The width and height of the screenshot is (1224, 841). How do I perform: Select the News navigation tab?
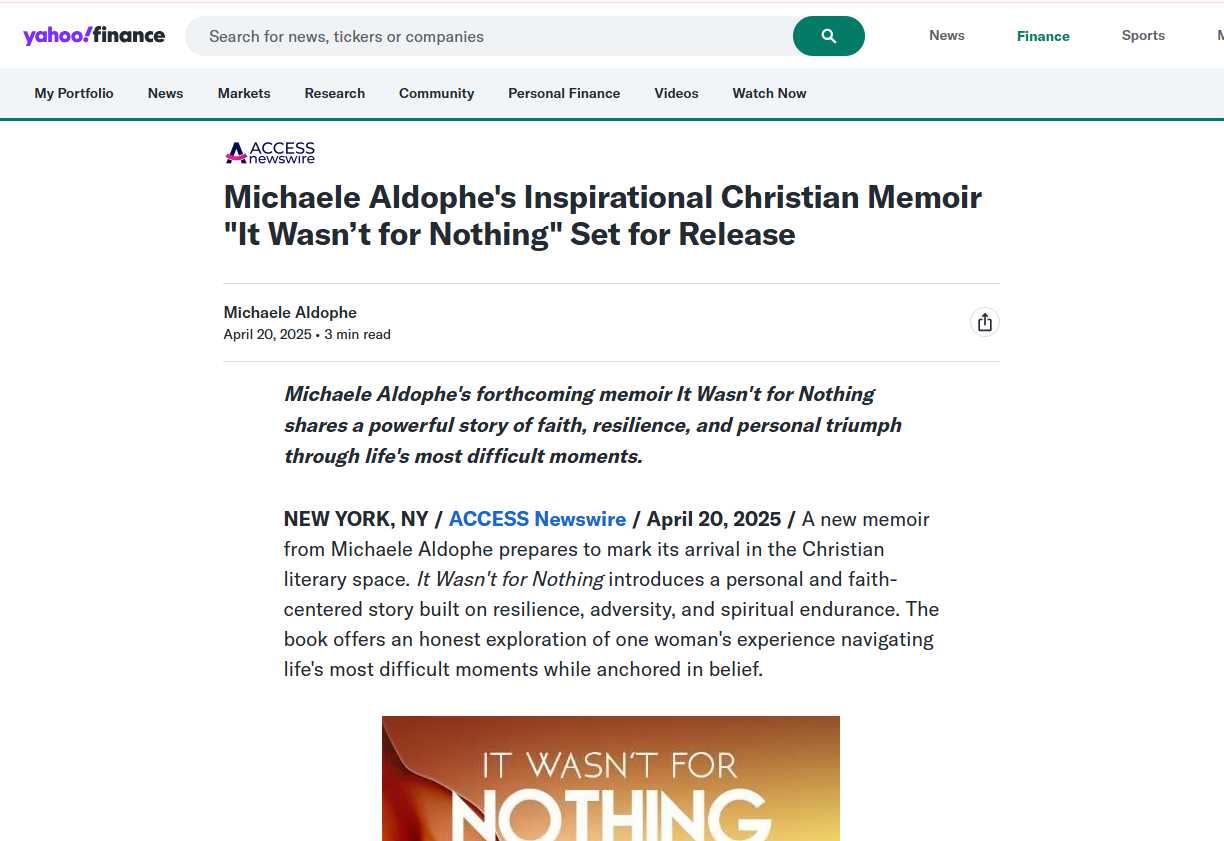click(165, 93)
